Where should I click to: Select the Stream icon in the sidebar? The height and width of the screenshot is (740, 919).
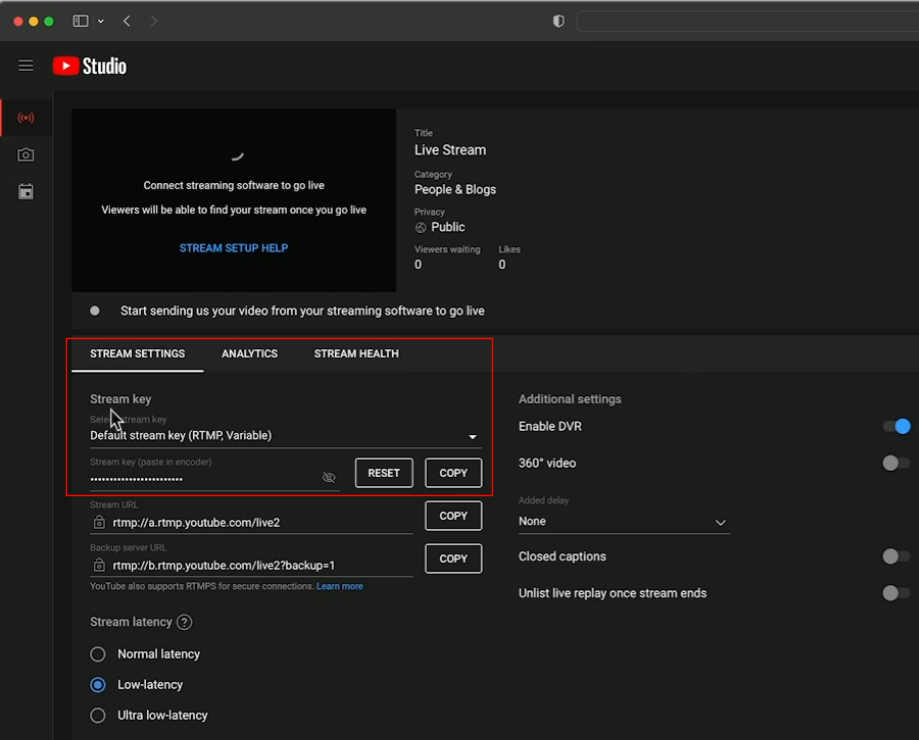coord(26,118)
